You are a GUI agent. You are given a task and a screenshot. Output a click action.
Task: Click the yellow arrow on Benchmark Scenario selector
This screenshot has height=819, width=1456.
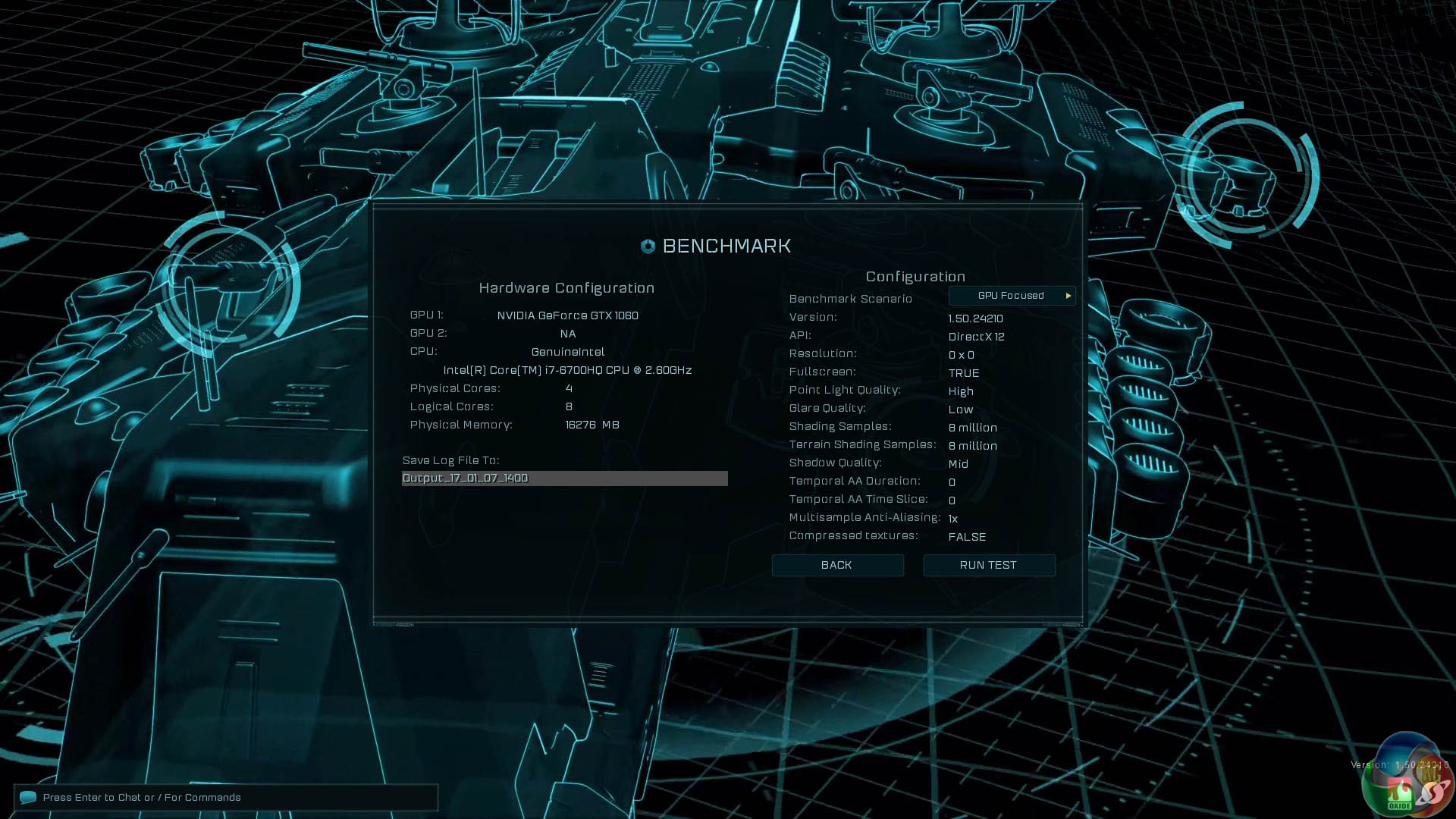click(1068, 296)
